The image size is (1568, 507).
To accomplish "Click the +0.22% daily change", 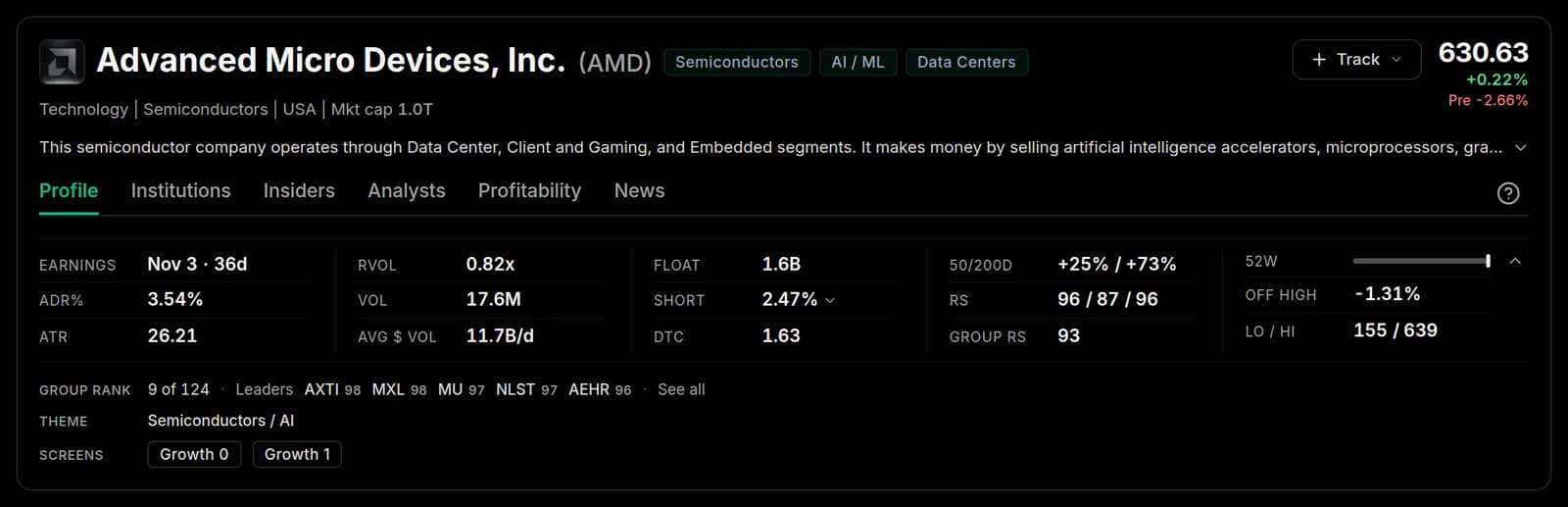I will click(1496, 79).
